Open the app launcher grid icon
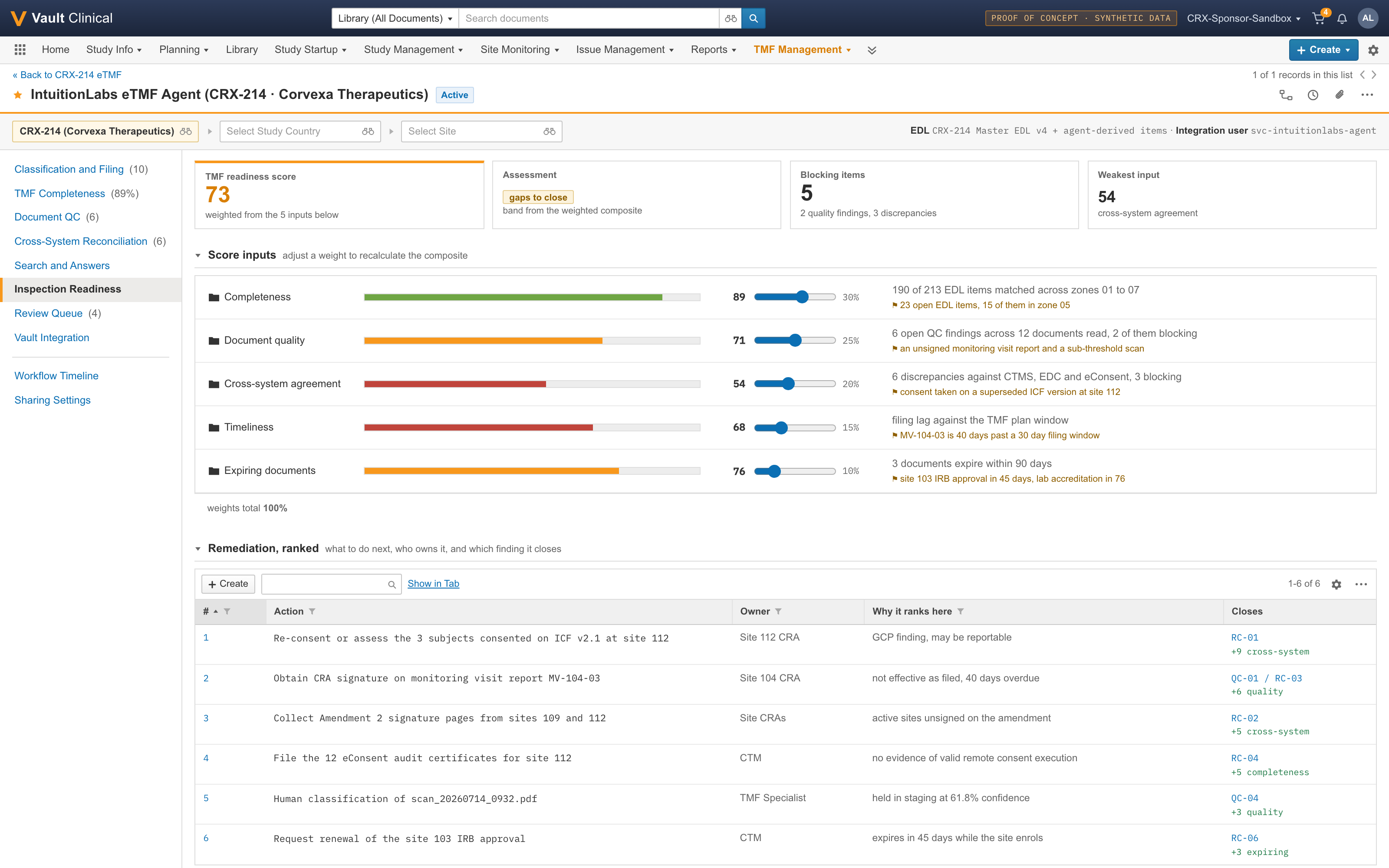 20,50
